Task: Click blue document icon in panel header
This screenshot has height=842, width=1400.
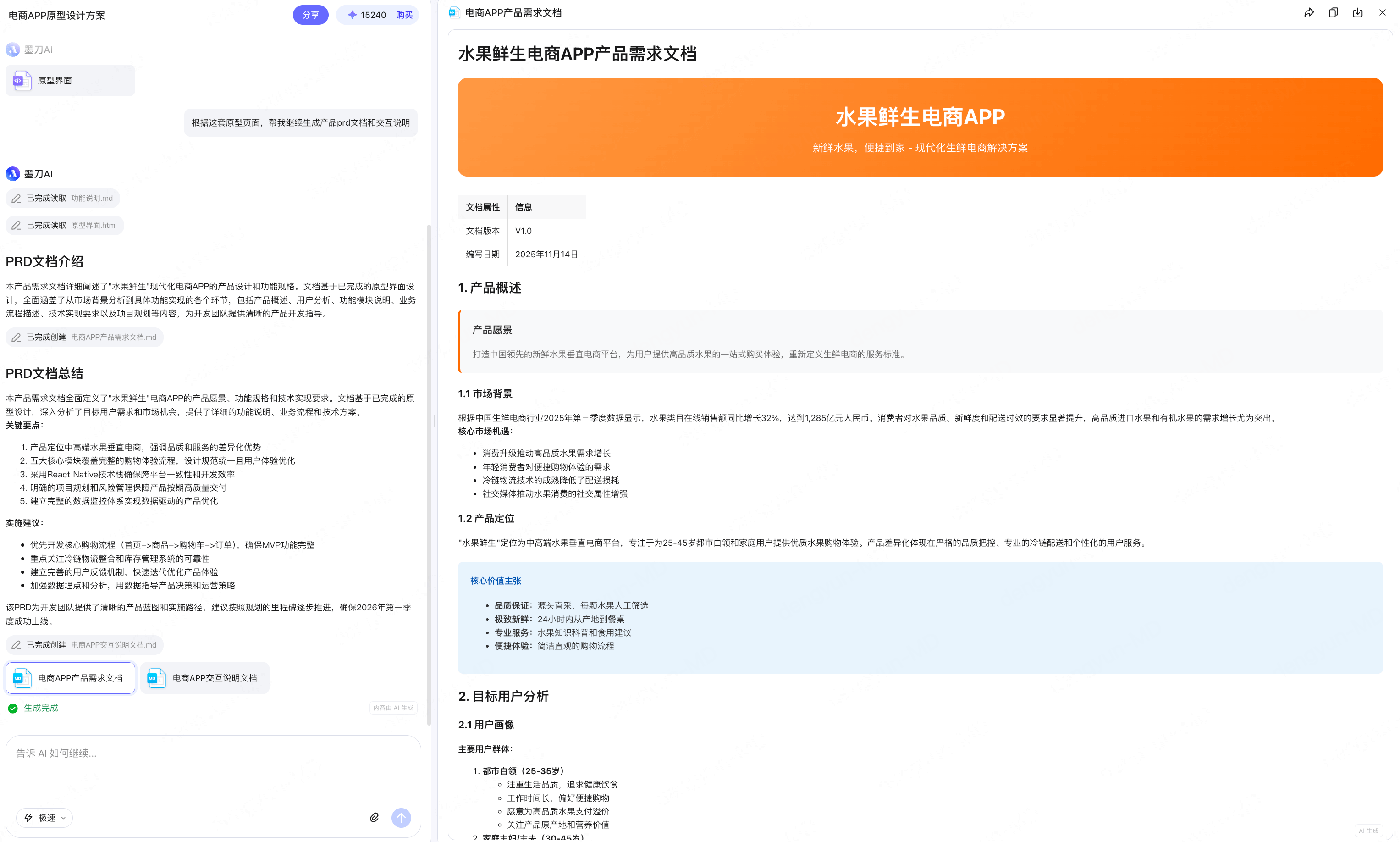Action: click(454, 12)
